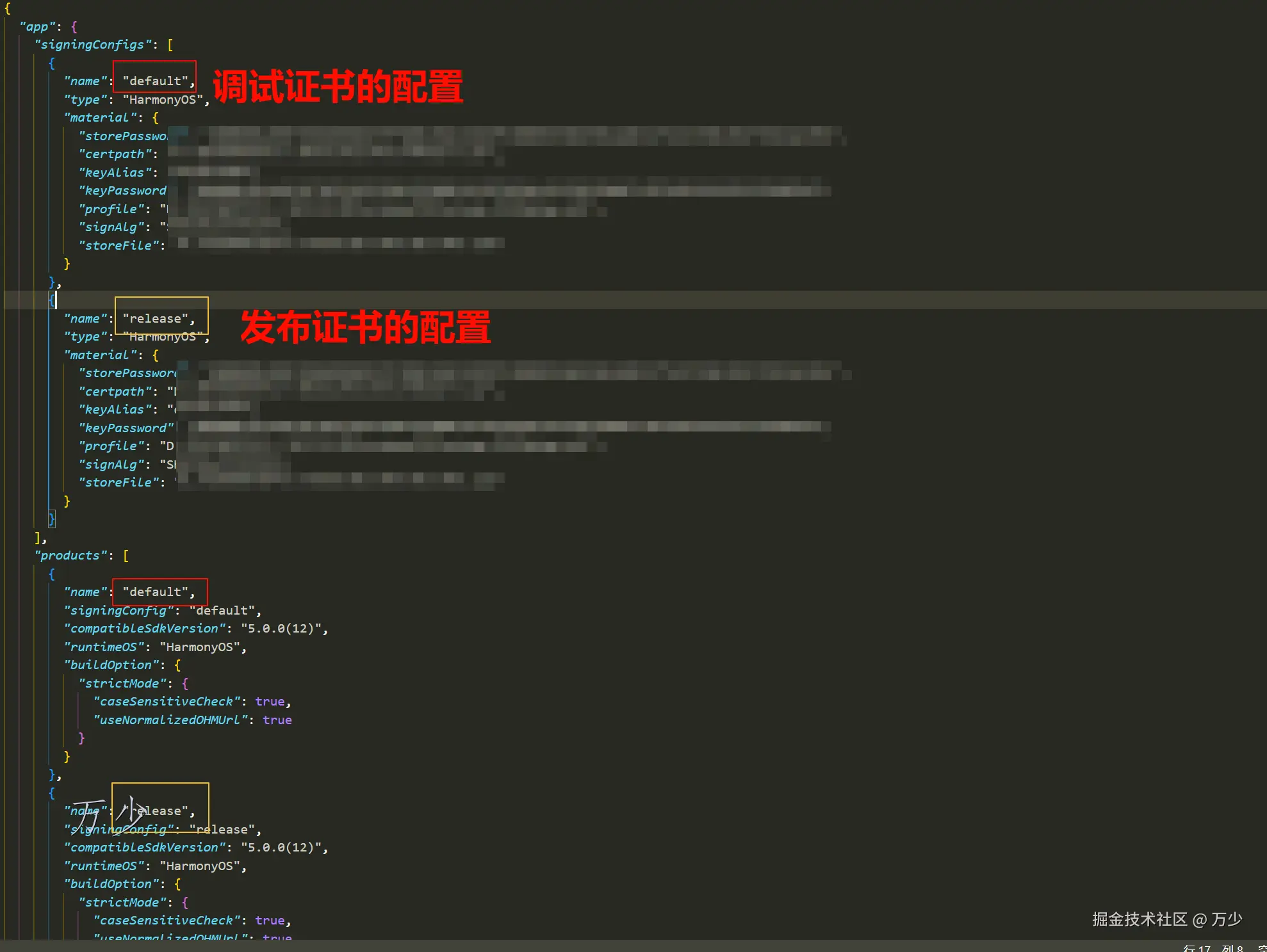Image resolution: width=1267 pixels, height=952 pixels.
Task: Click the true value of caseSensitiveCheck
Action: tap(270, 701)
